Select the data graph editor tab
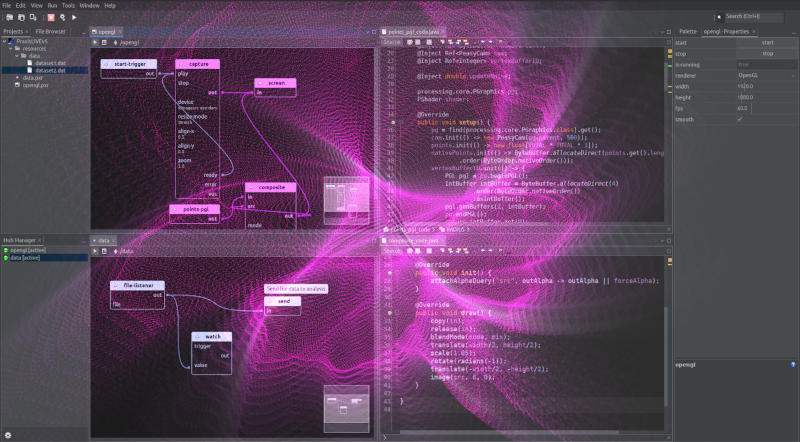 (x=104, y=240)
